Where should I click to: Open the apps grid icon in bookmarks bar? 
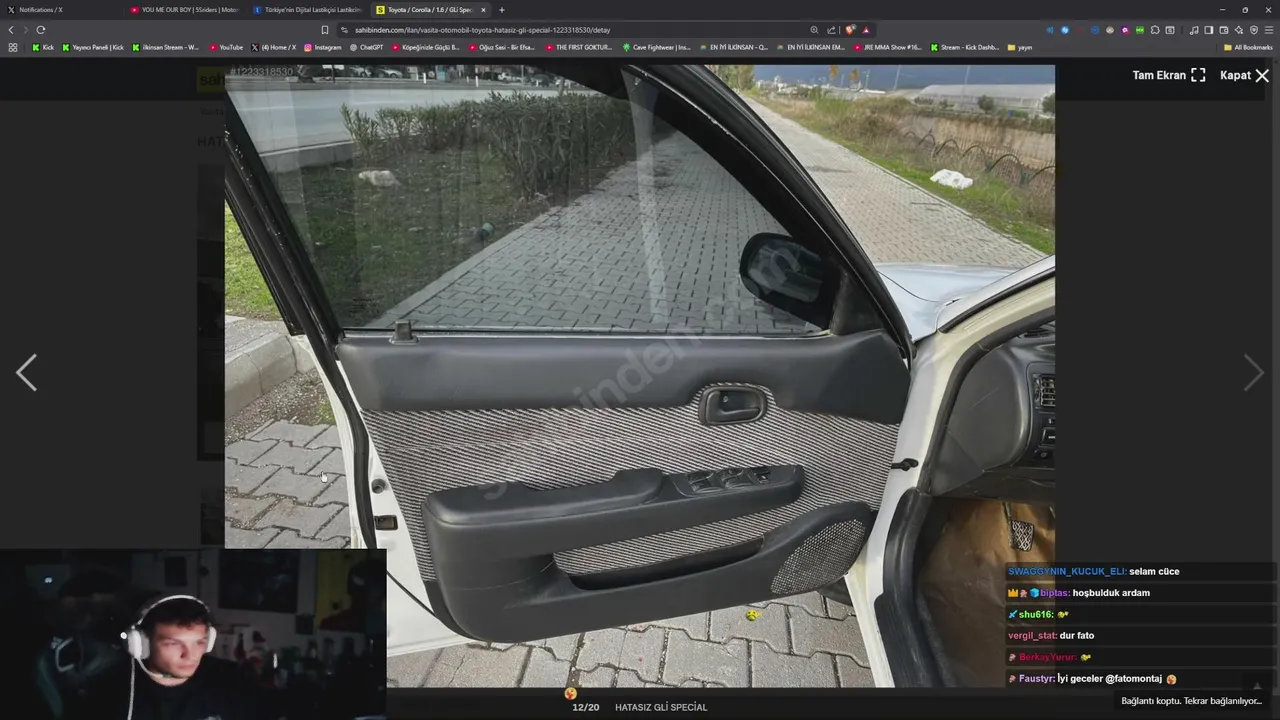coord(13,47)
